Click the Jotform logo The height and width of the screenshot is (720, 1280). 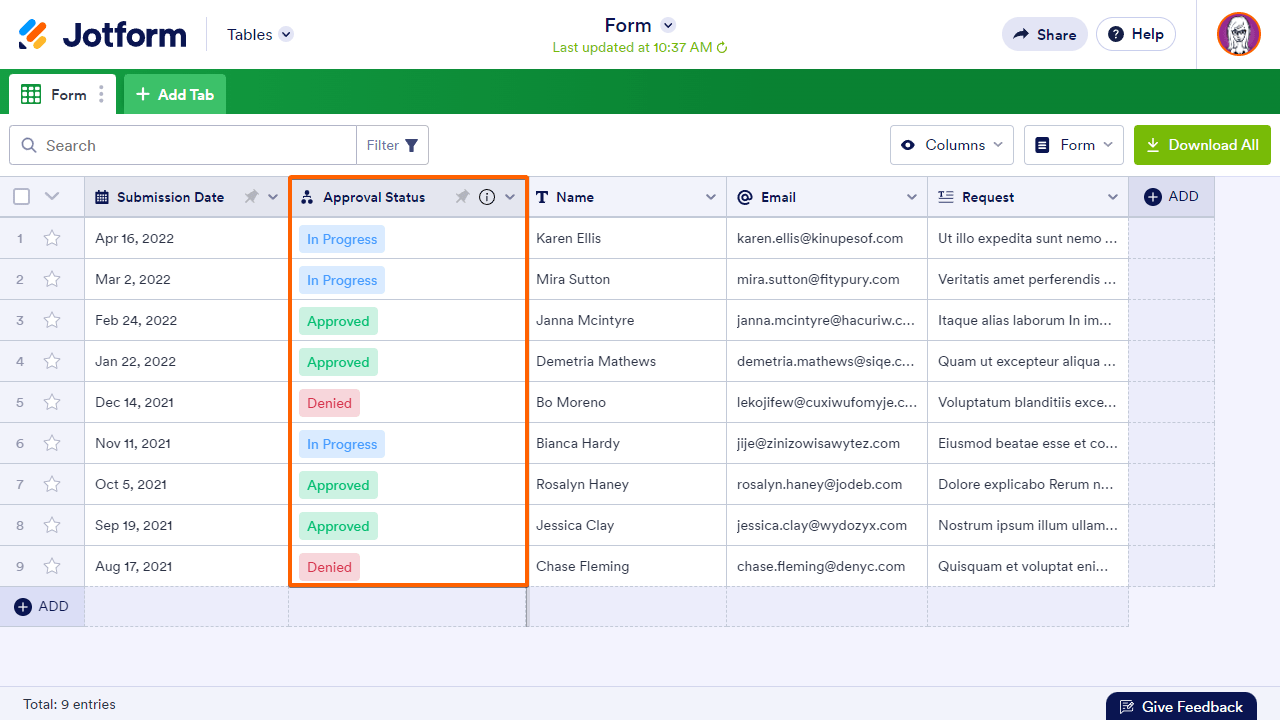pos(102,34)
